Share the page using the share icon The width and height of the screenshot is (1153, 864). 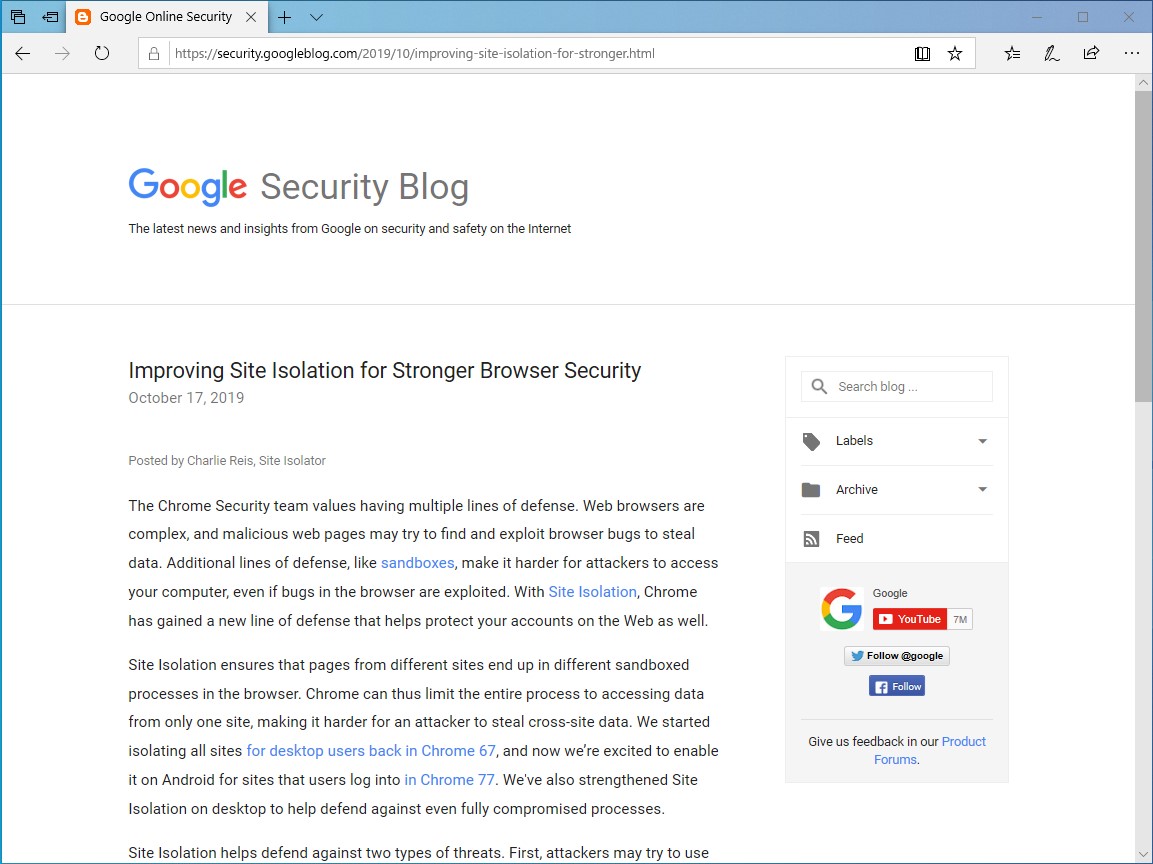[1091, 53]
